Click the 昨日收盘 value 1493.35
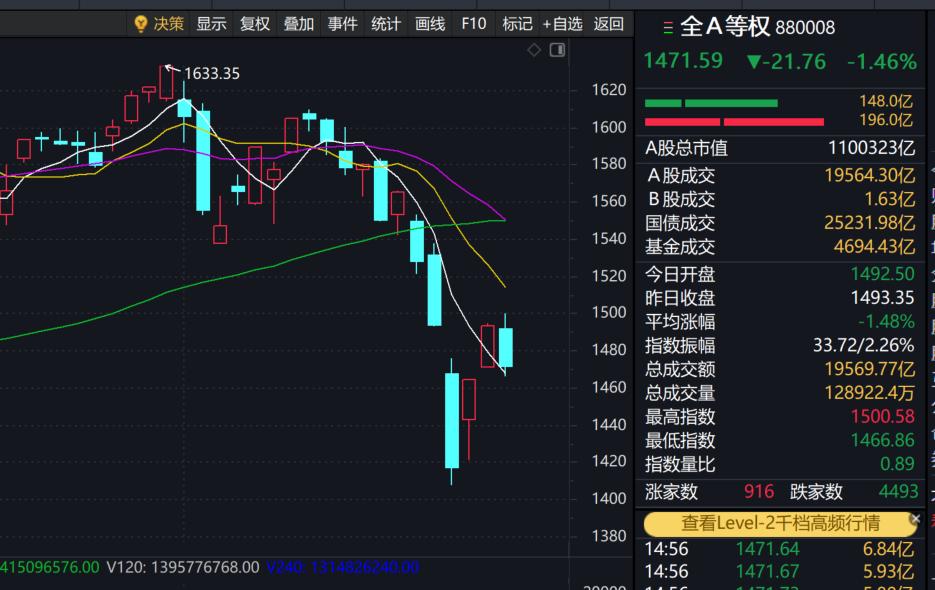 [883, 298]
